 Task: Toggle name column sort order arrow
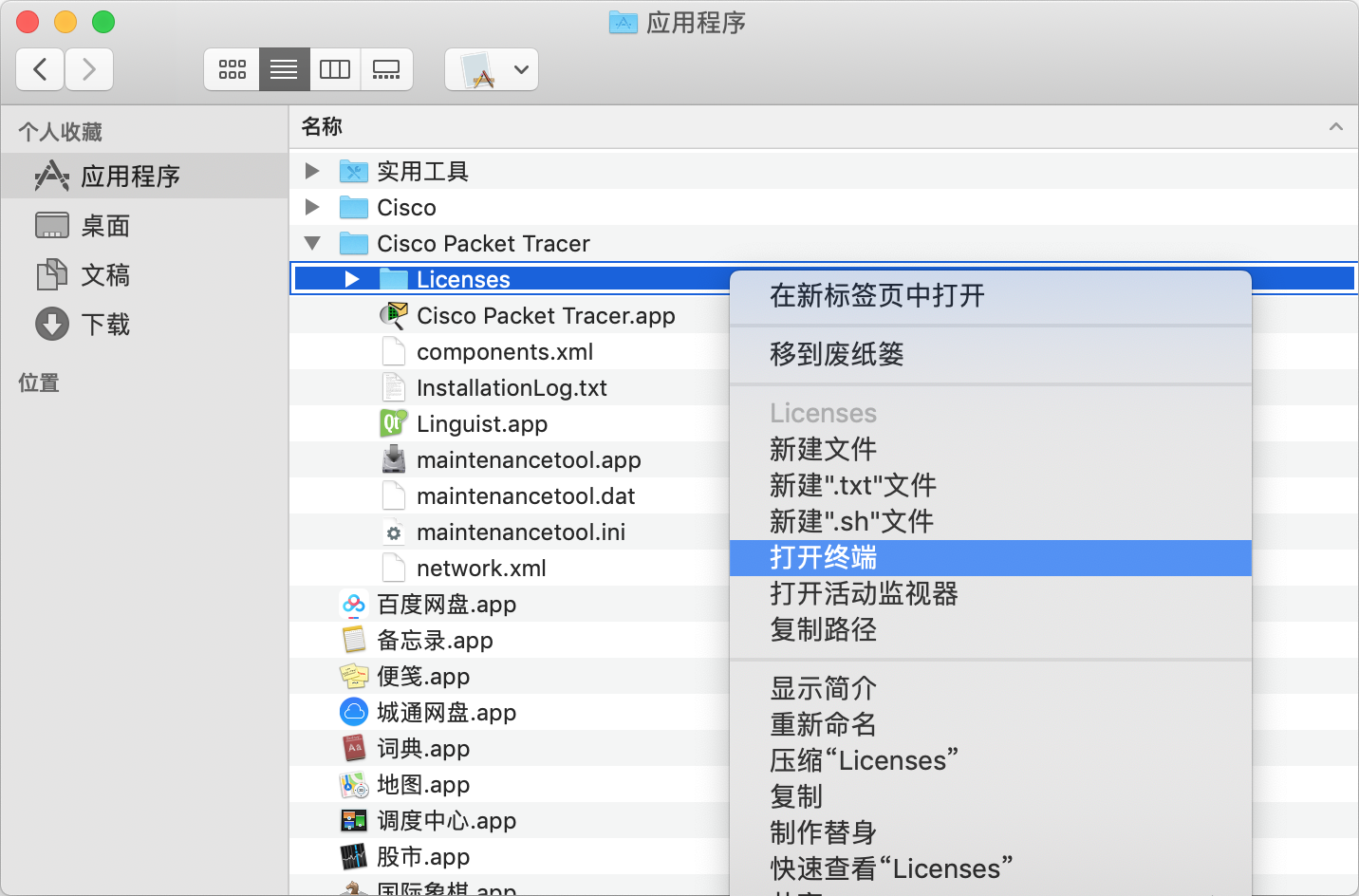tap(1336, 126)
